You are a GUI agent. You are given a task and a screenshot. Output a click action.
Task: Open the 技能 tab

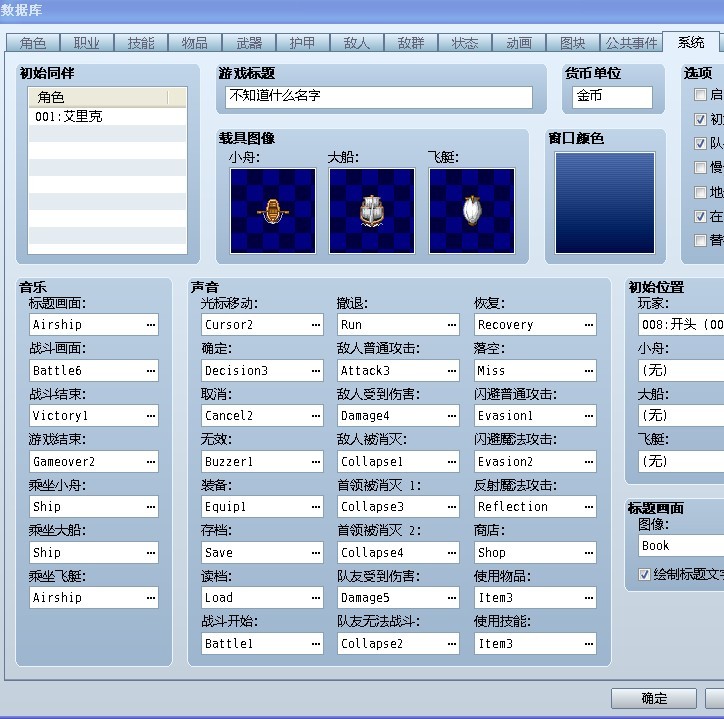(141, 43)
